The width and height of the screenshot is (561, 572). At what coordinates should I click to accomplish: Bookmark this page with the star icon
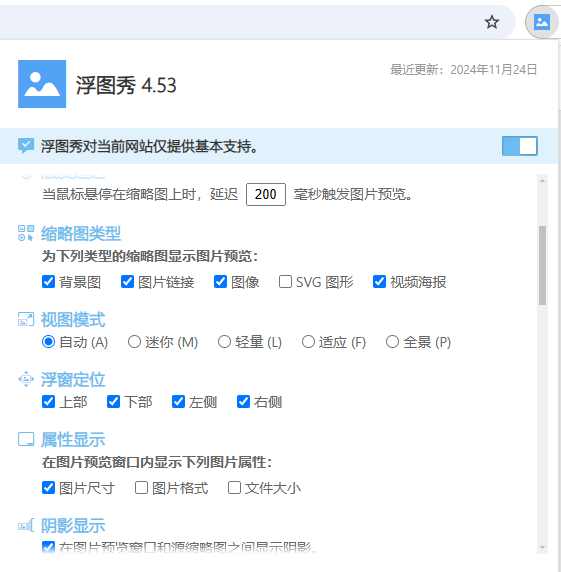pos(492,22)
